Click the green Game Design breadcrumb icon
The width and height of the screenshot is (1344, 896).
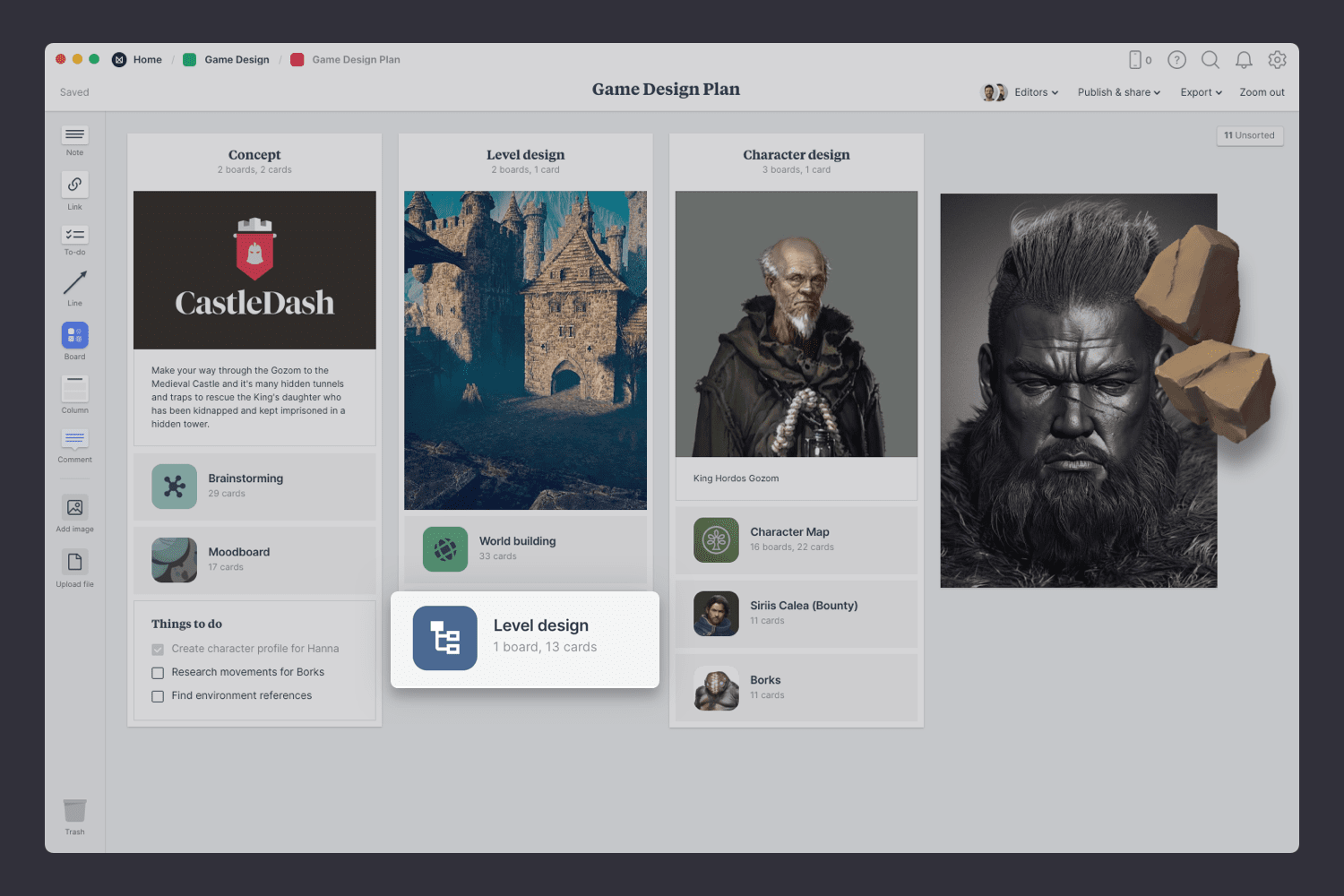click(x=190, y=60)
